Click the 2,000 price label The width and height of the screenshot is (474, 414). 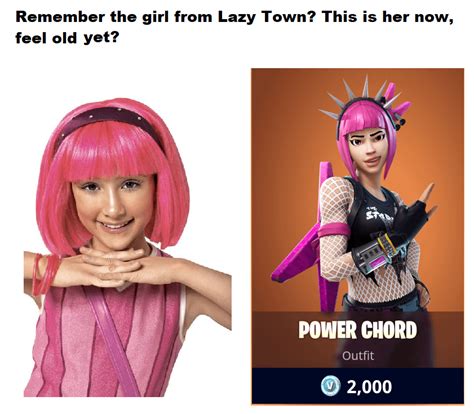(369, 387)
